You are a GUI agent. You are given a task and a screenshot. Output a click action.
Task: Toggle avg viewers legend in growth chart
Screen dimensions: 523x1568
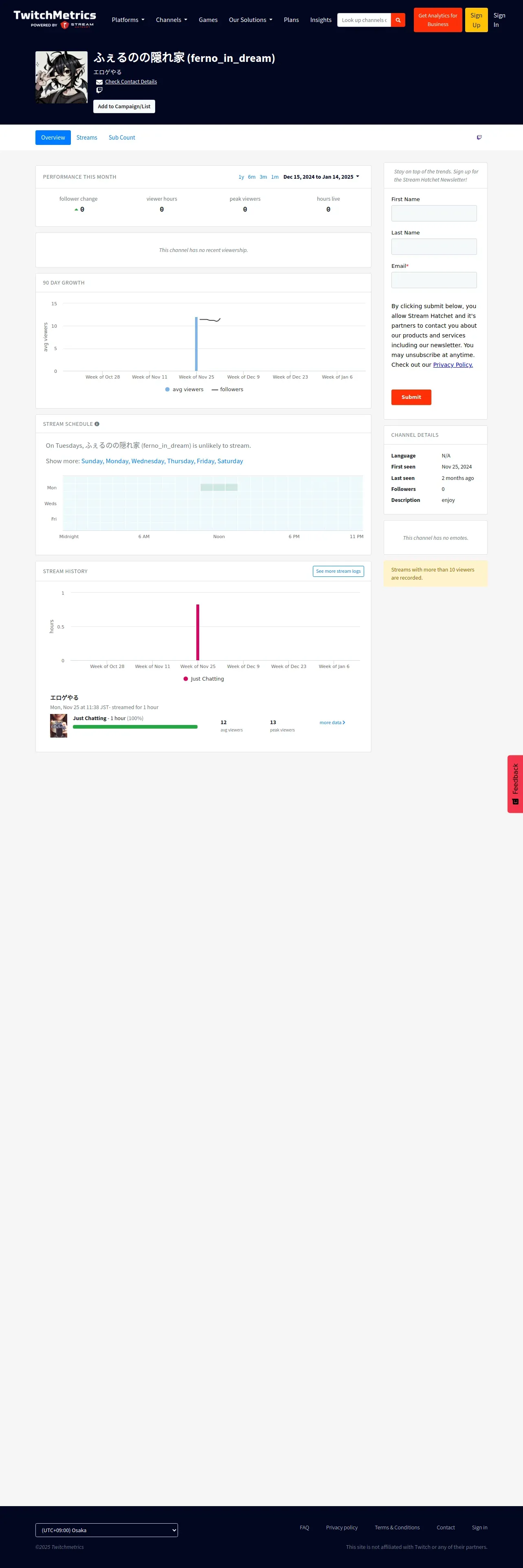coord(184,390)
